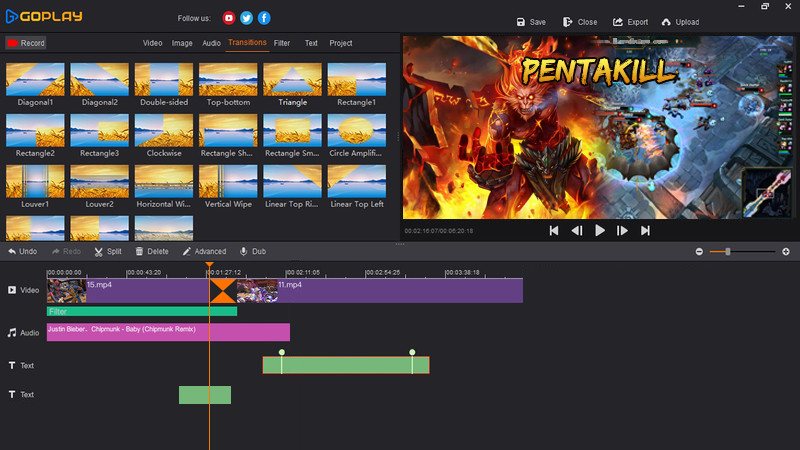Step forward one frame

click(622, 231)
